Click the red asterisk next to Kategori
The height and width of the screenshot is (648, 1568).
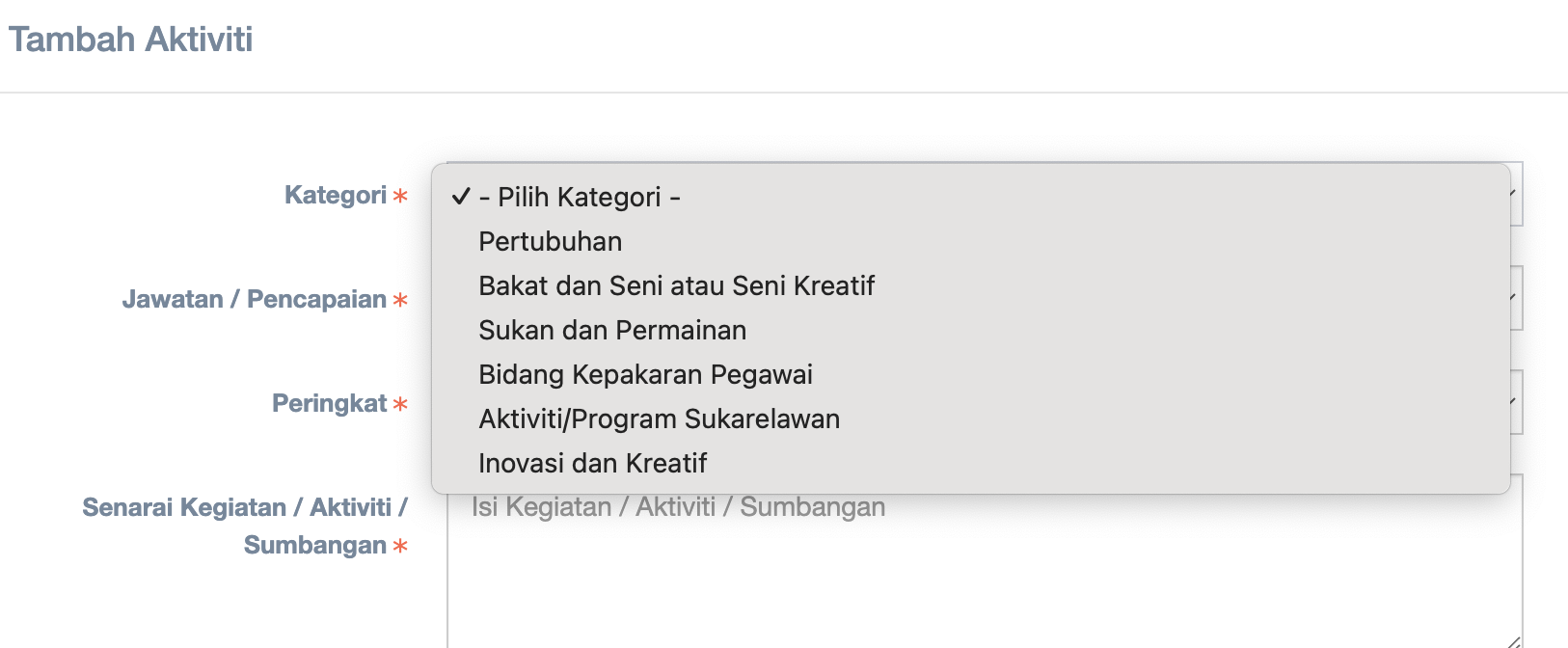(400, 197)
